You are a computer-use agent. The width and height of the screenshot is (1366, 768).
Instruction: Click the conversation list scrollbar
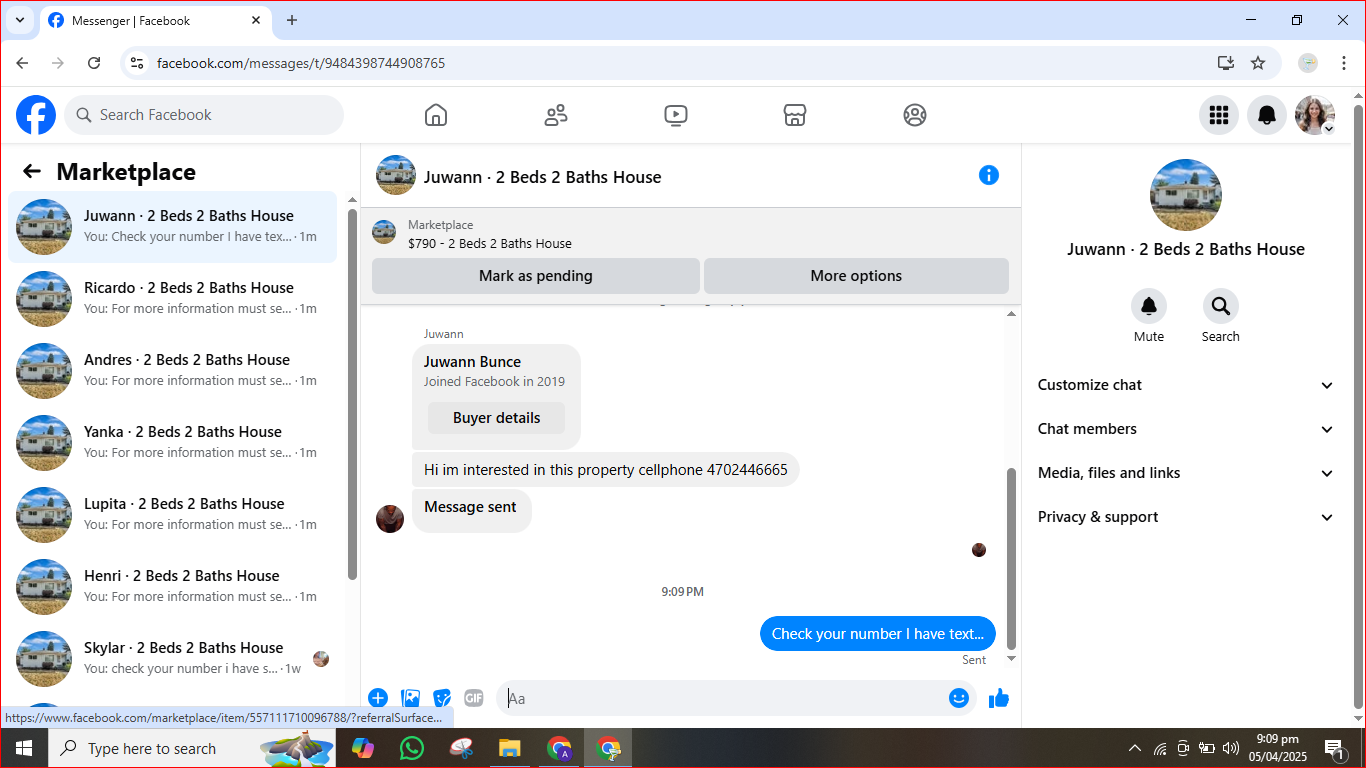(x=352, y=394)
